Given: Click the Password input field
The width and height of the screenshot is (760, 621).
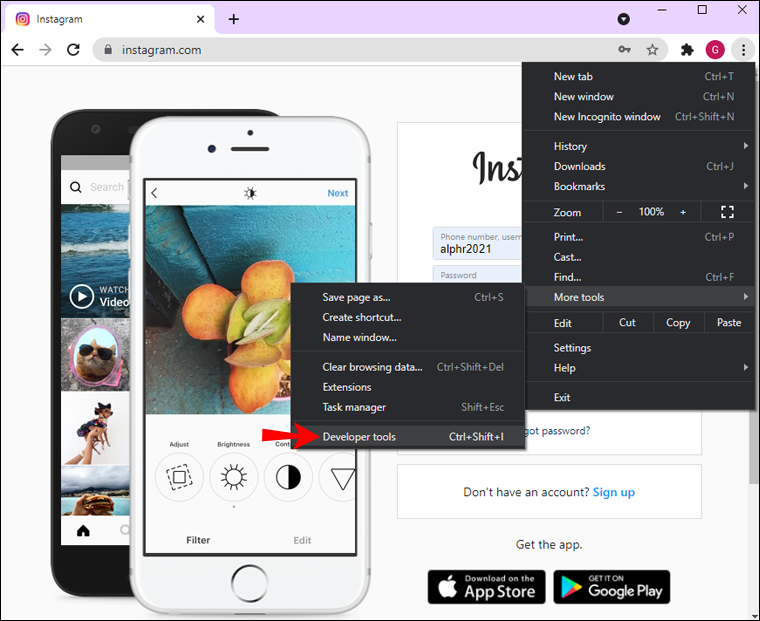Looking at the screenshot, I should 477,274.
